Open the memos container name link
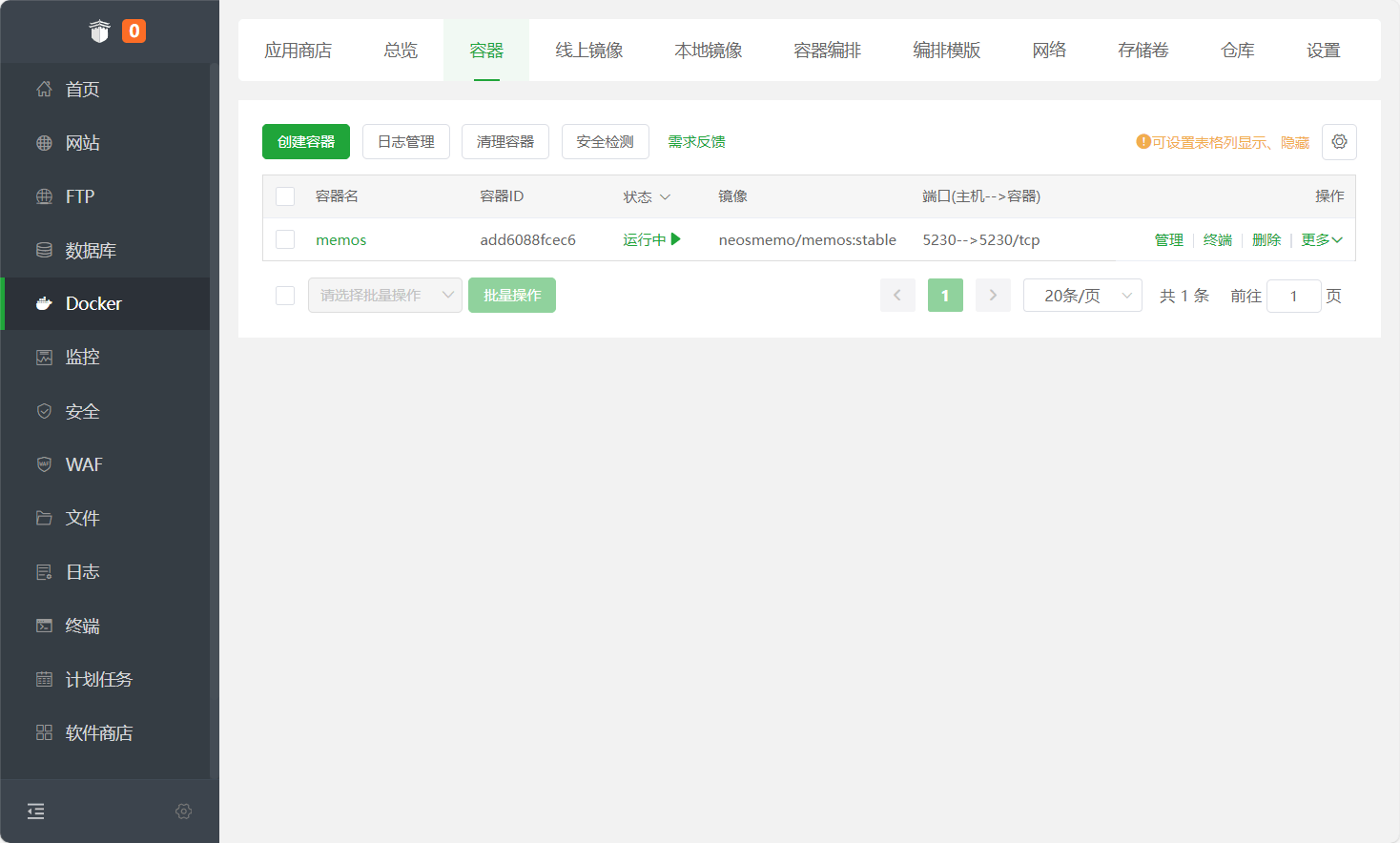This screenshot has height=843, width=1400. [341, 240]
